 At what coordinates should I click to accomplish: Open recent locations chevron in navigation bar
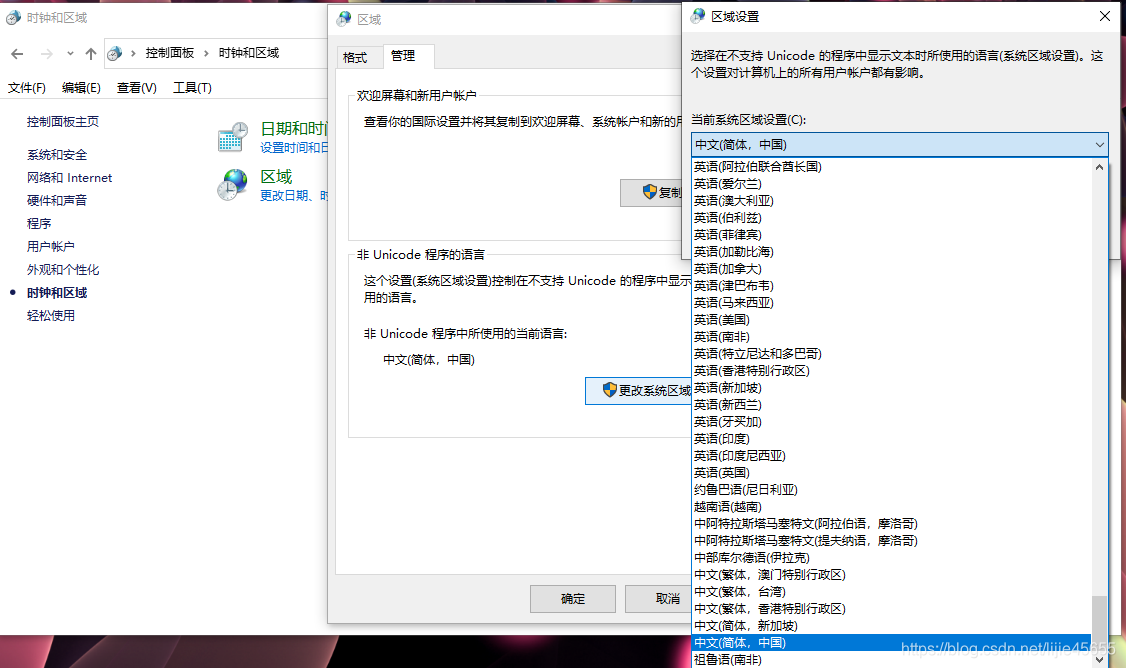70,54
